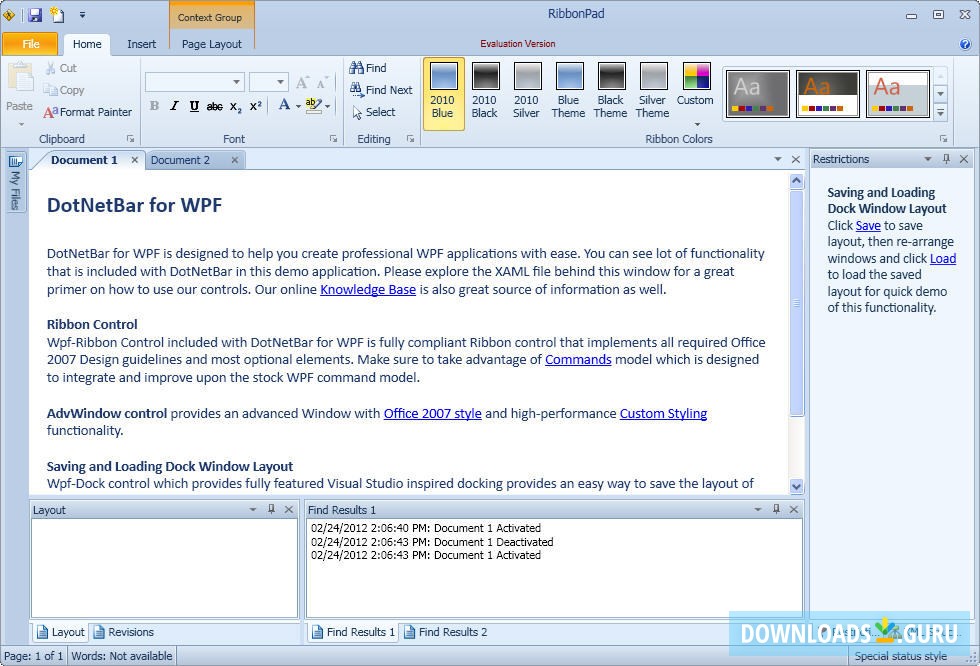Open the quick access toolbar customize arrow

tap(82, 14)
